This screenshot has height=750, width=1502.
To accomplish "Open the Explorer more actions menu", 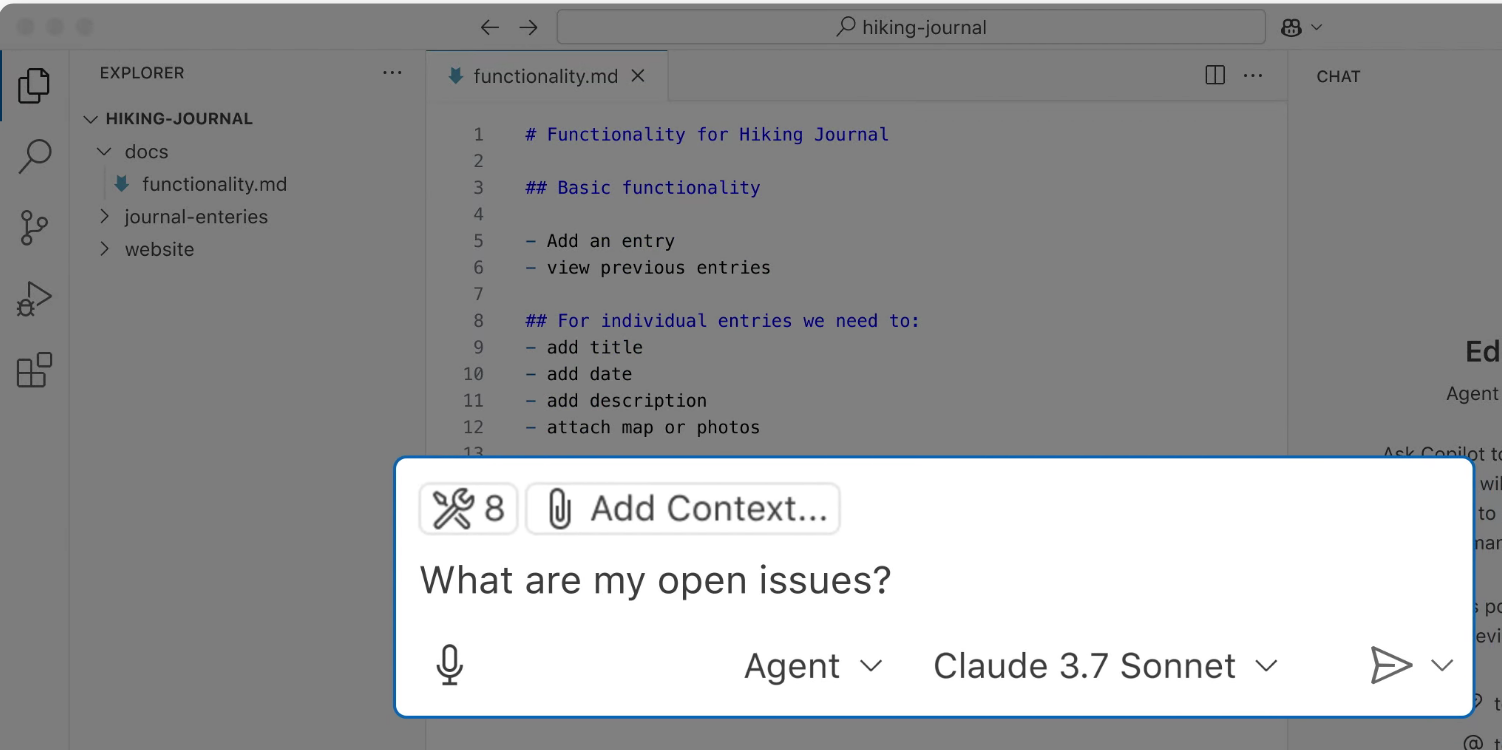I will 392,72.
